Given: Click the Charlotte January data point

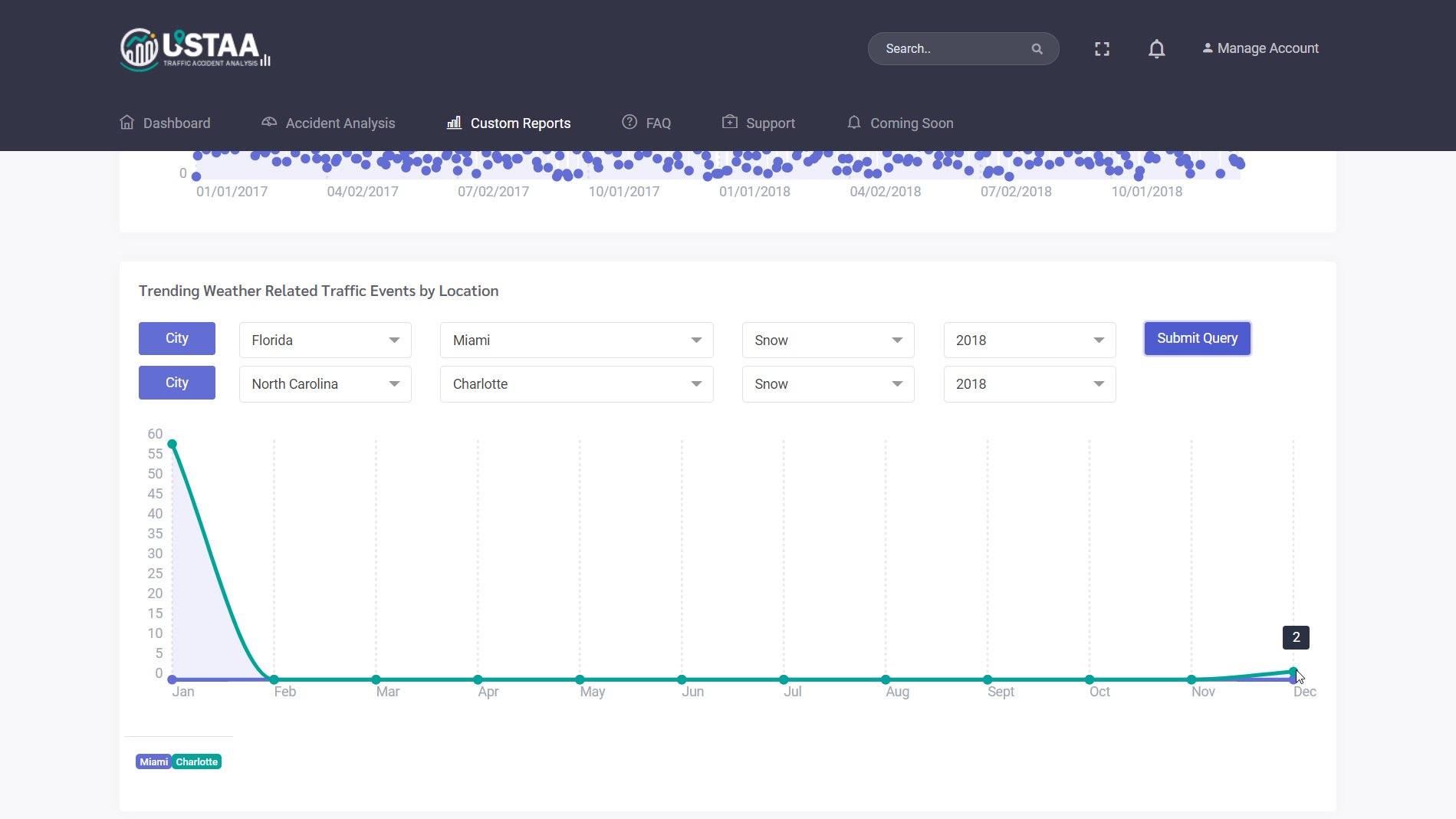Looking at the screenshot, I should click(173, 444).
